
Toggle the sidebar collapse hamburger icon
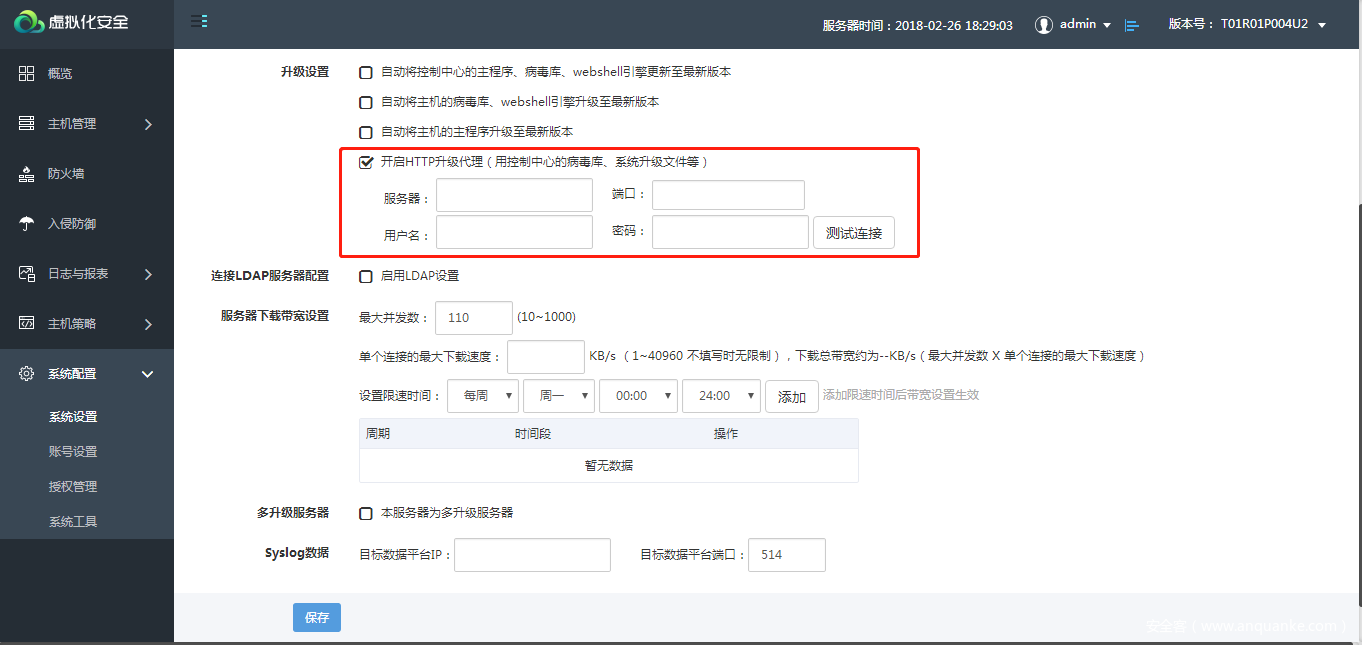(x=199, y=21)
